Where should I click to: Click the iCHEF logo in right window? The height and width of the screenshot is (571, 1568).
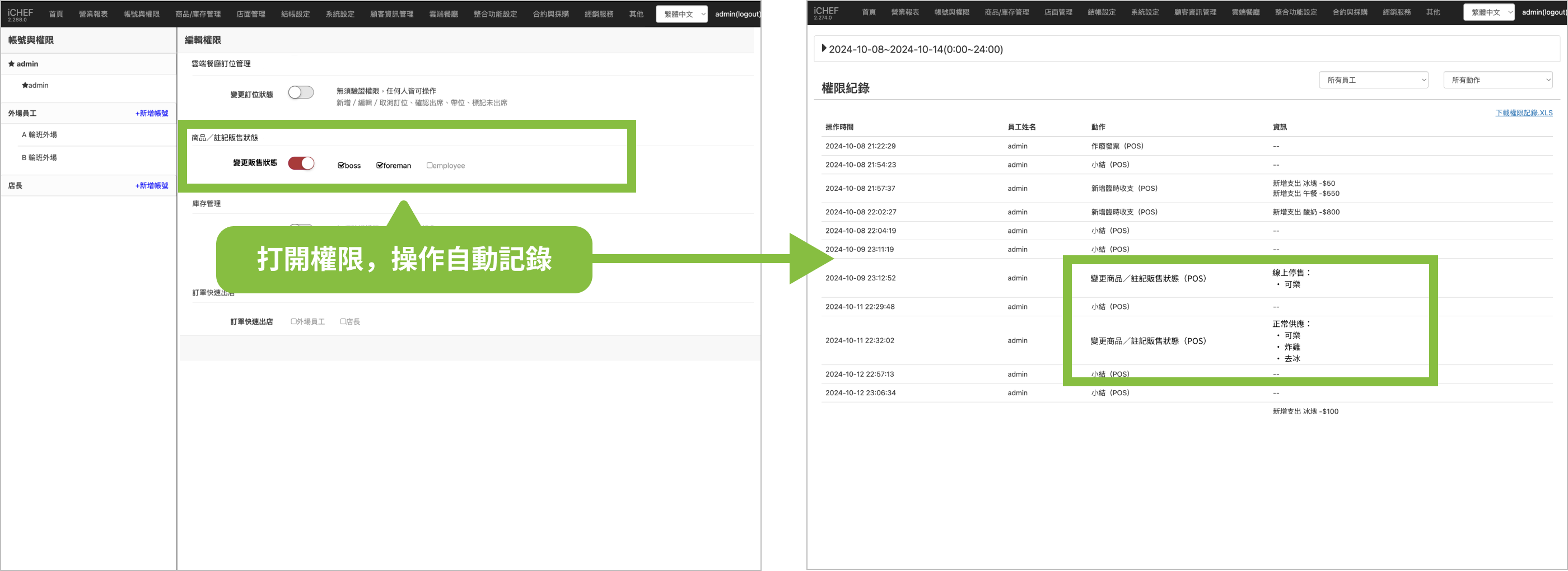(826, 12)
